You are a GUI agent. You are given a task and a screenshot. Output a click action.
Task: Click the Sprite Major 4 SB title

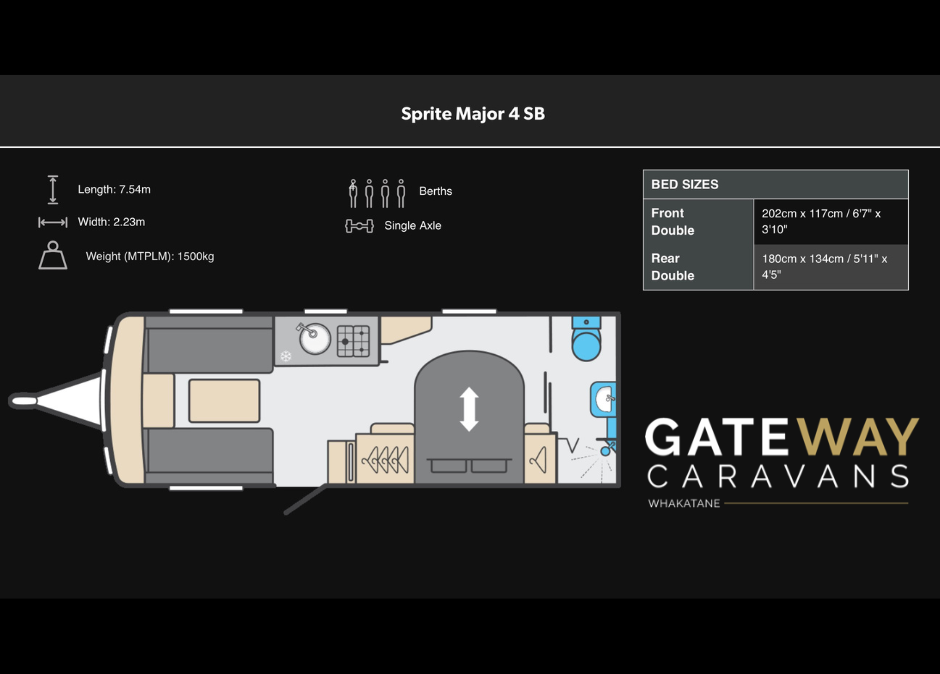472,113
